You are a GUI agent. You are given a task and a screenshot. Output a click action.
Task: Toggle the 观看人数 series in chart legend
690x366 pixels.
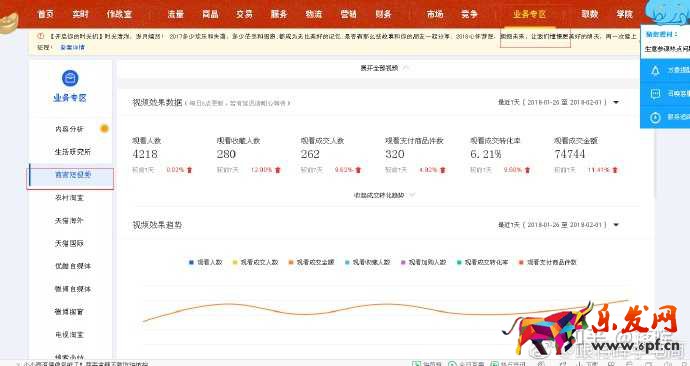pos(206,262)
